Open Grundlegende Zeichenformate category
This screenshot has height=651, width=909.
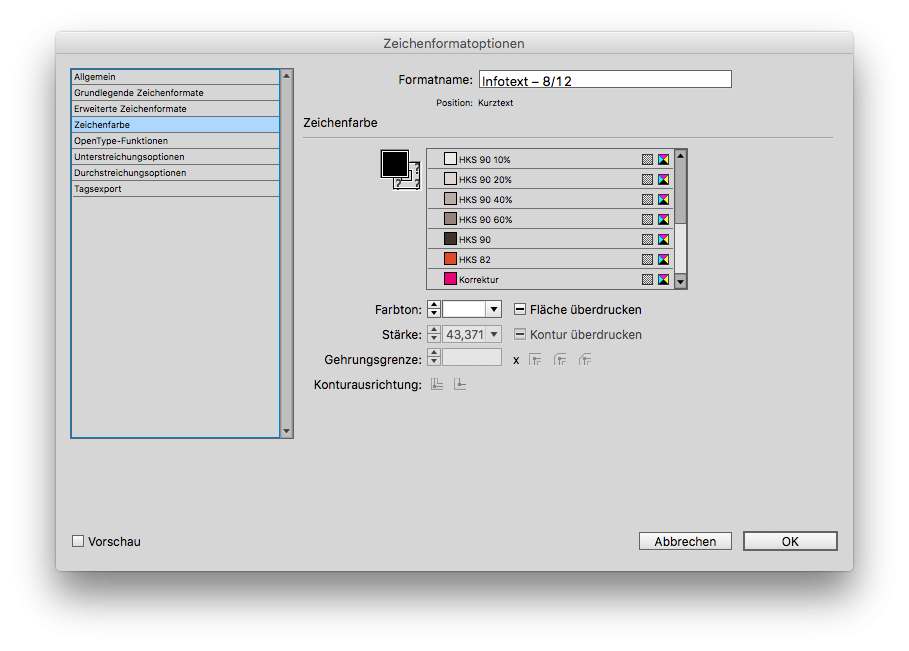tap(175, 93)
